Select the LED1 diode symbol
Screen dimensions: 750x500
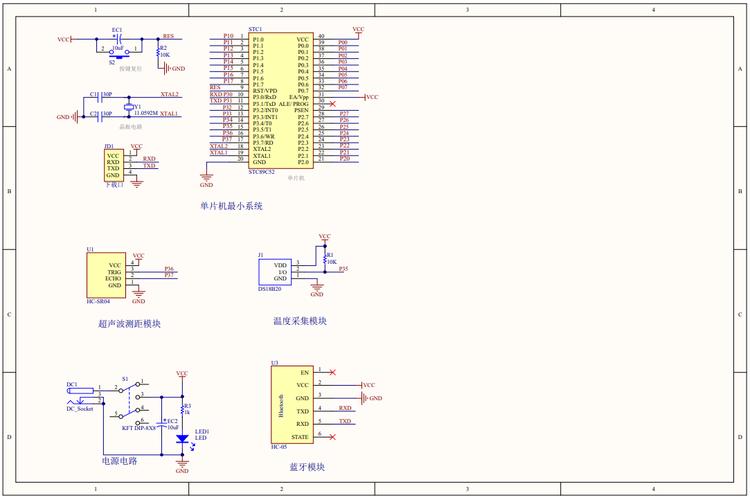pos(182,439)
